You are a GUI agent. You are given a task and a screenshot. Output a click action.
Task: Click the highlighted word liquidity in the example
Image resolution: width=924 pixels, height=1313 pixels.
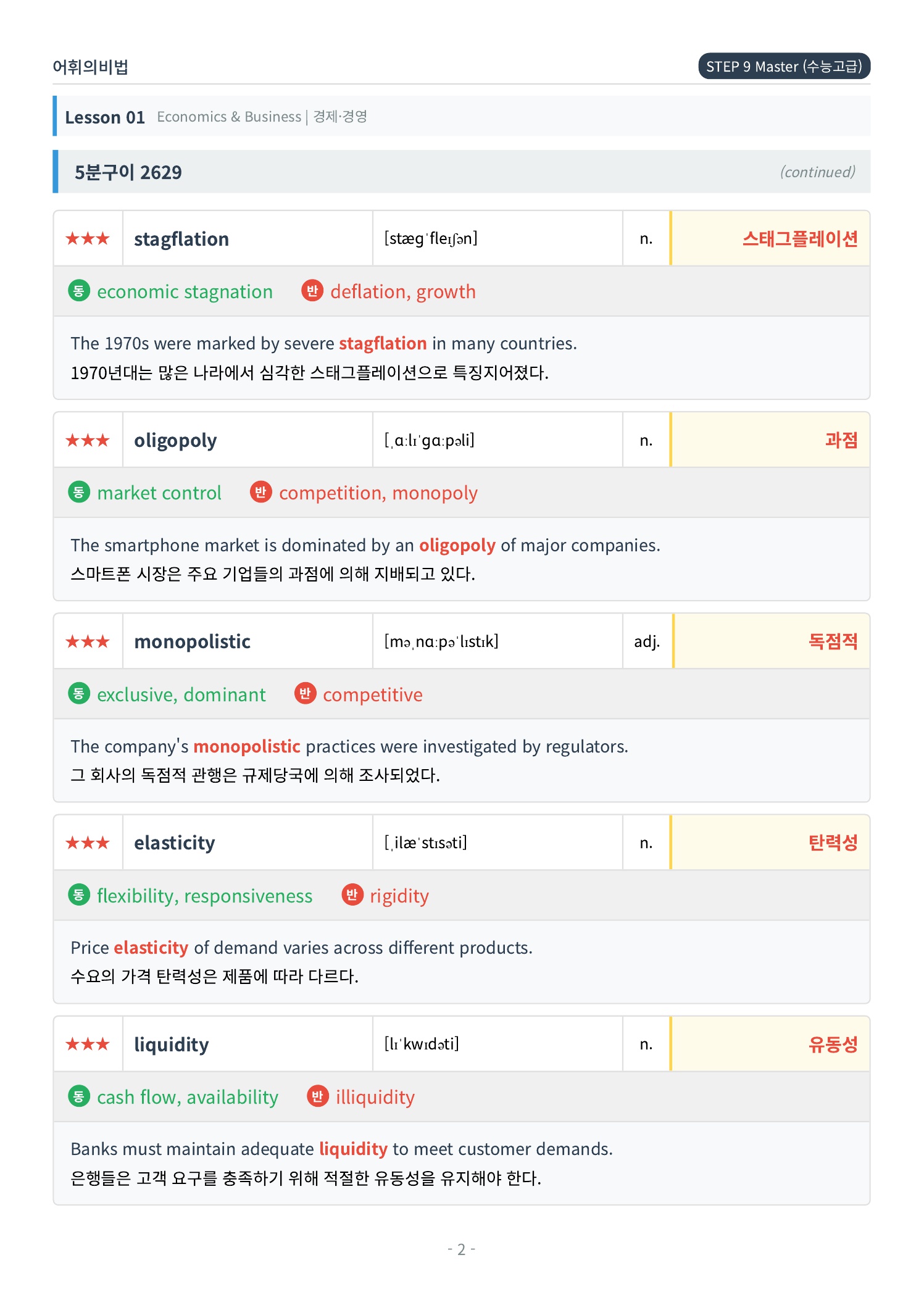[353, 1149]
